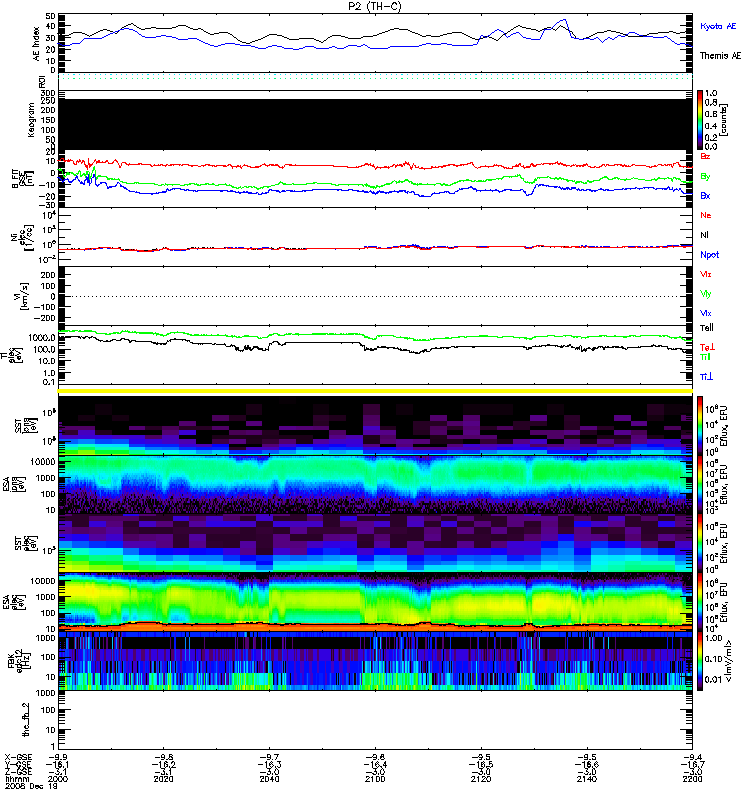Click the "<|mV/m|>" colorbar unit label

[728, 661]
